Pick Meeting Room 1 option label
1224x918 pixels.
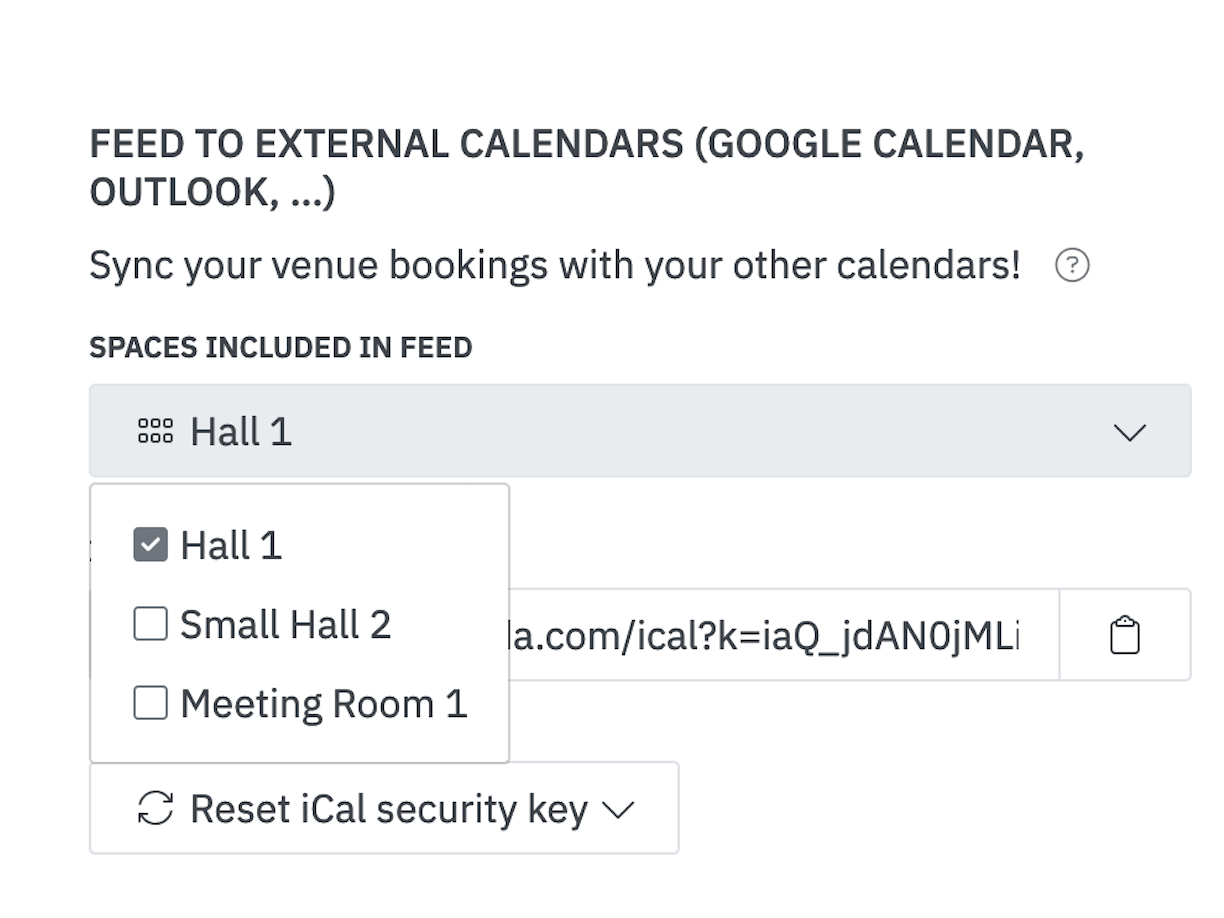pos(324,704)
